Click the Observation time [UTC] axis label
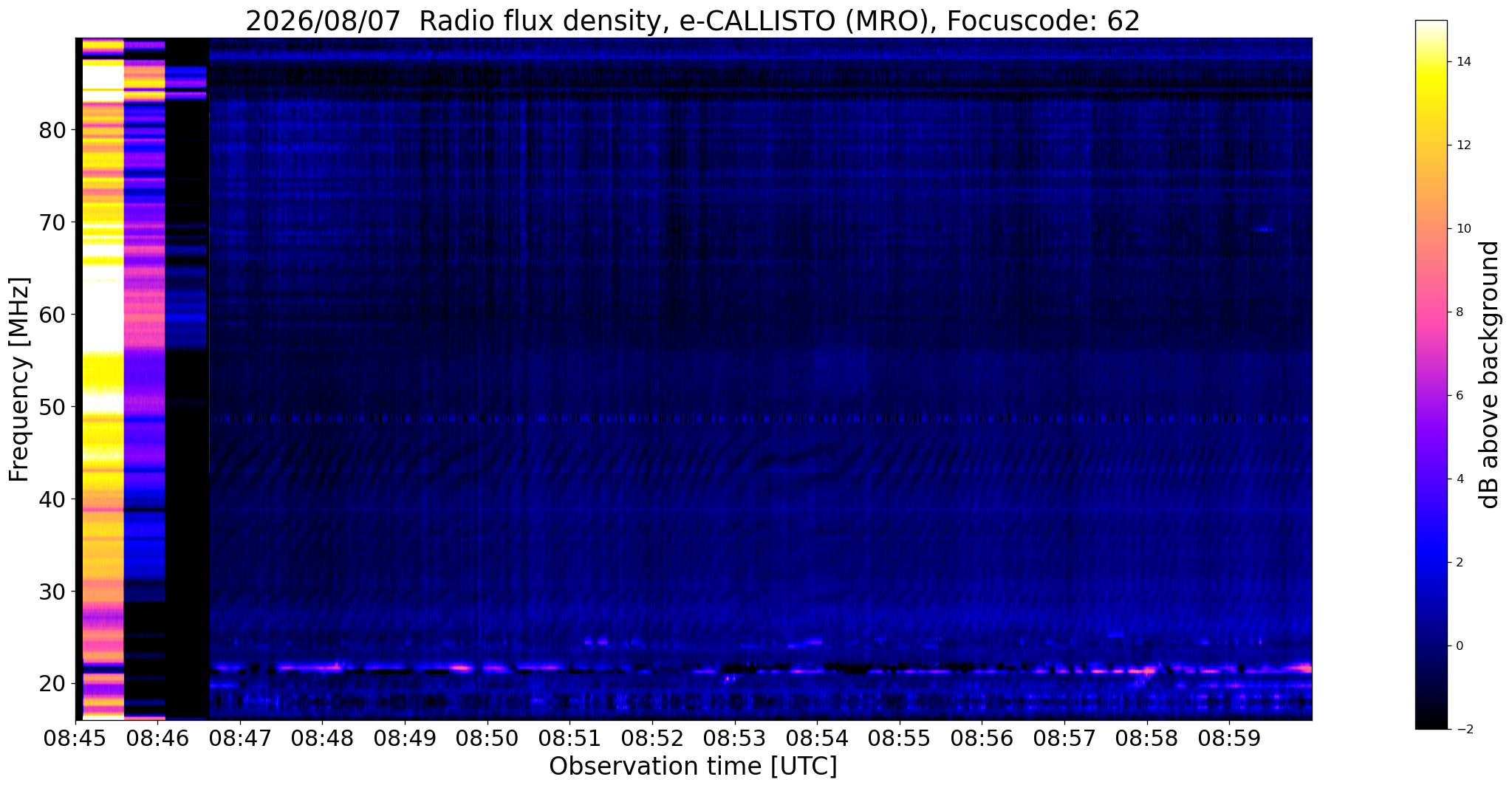Image resolution: width=1512 pixels, height=788 pixels. tap(693, 767)
